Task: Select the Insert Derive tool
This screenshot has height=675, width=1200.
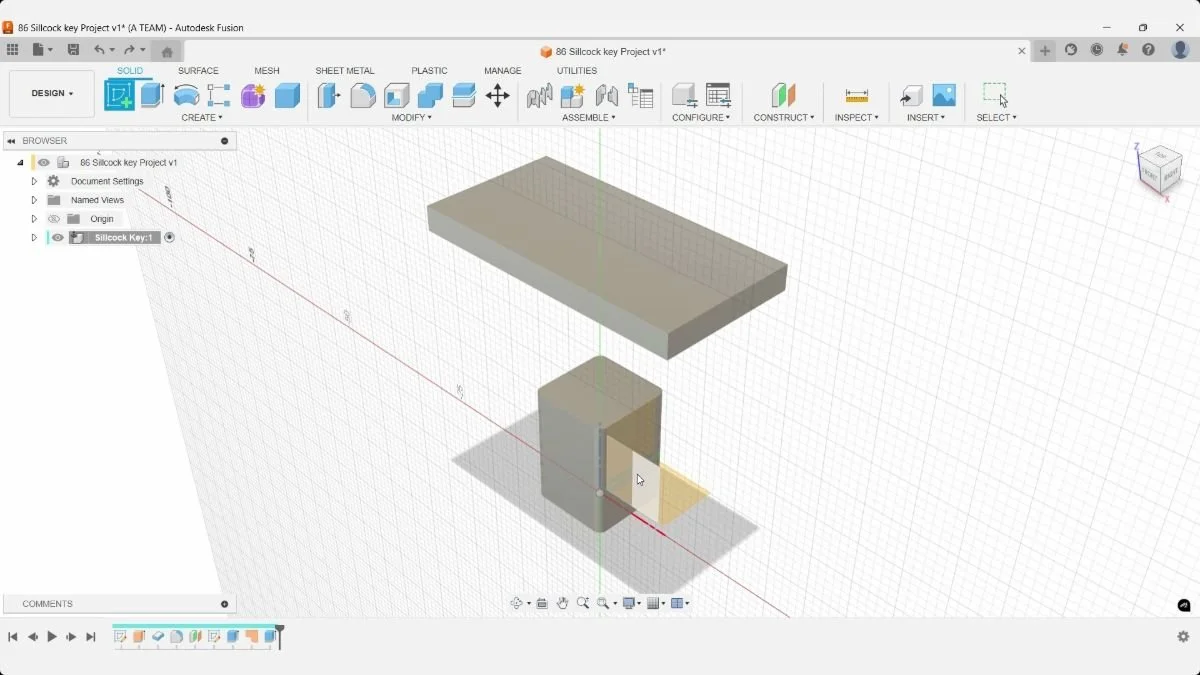Action: [911, 95]
